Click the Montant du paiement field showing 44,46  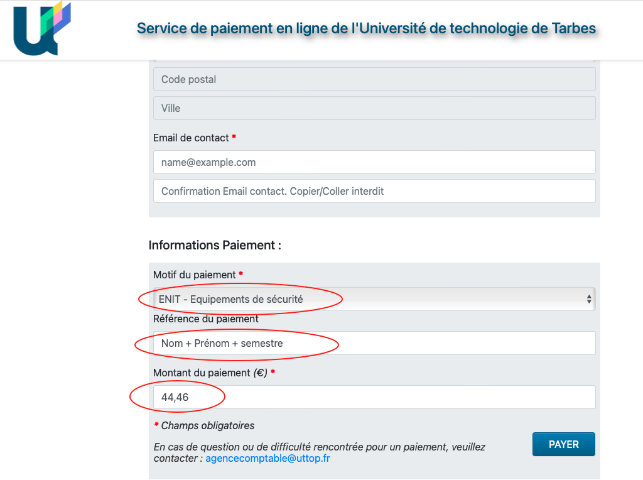tap(374, 397)
